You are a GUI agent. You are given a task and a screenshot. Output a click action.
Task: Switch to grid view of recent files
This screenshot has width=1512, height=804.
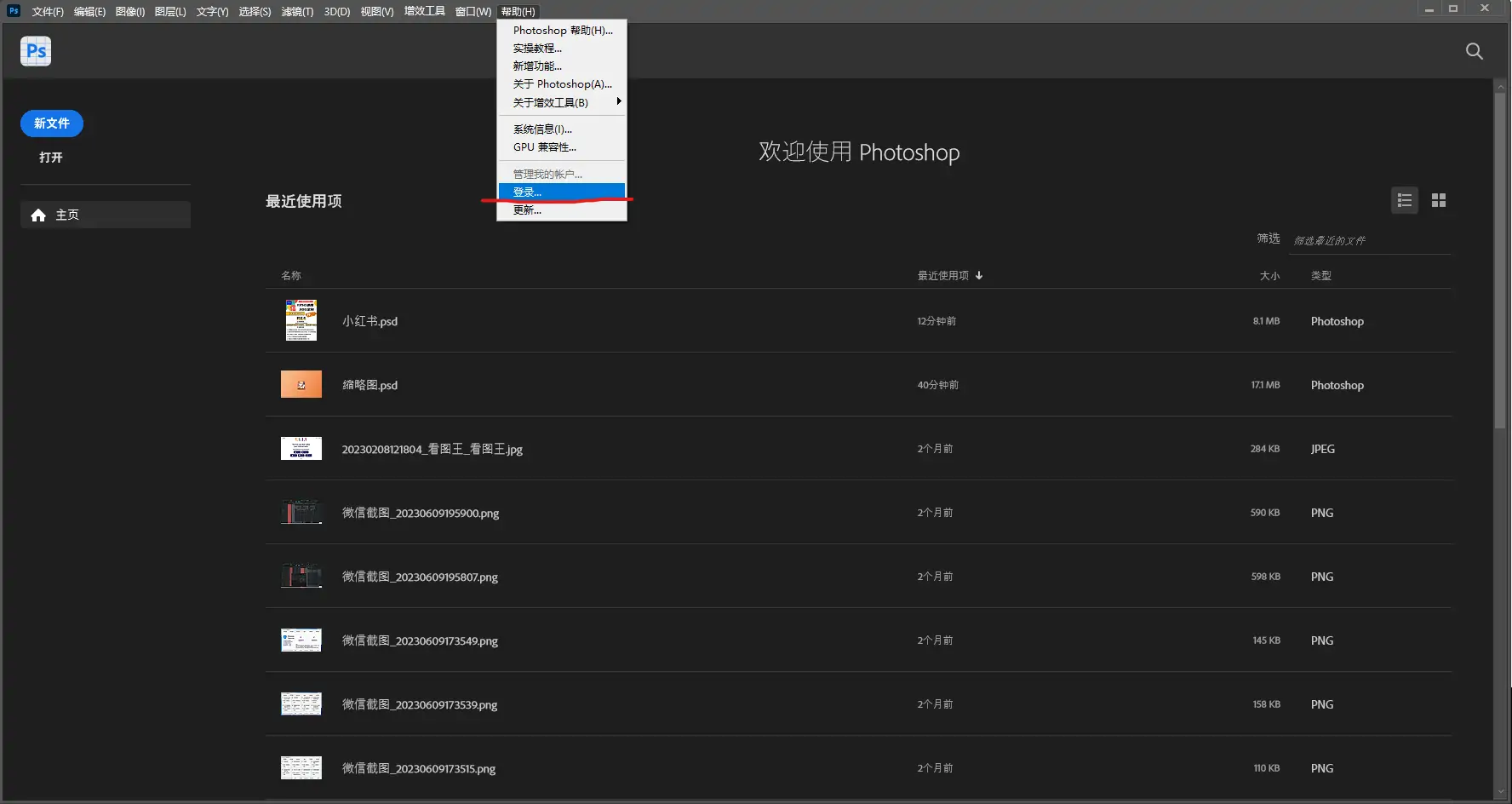(x=1440, y=200)
